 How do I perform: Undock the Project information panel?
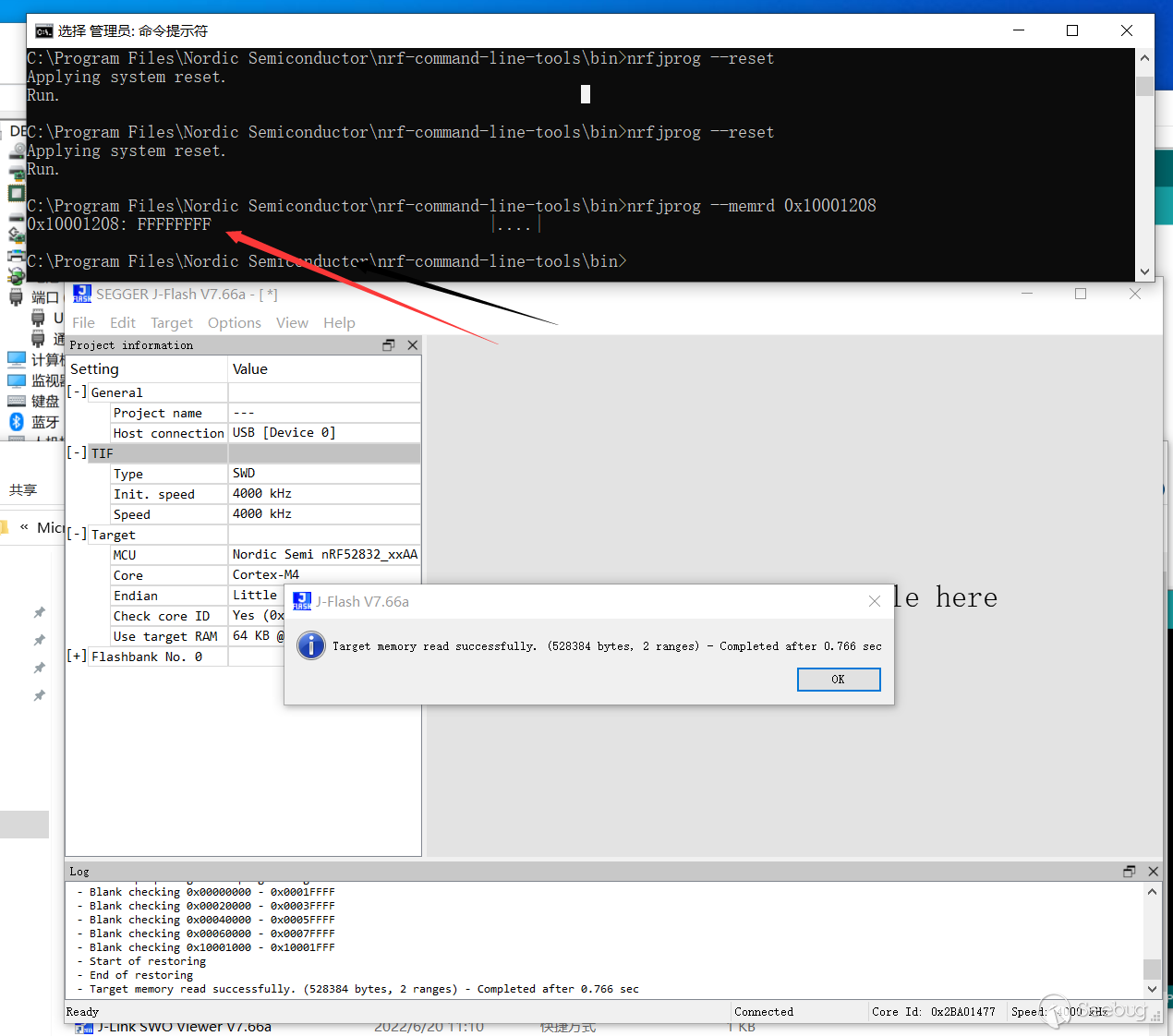[389, 344]
